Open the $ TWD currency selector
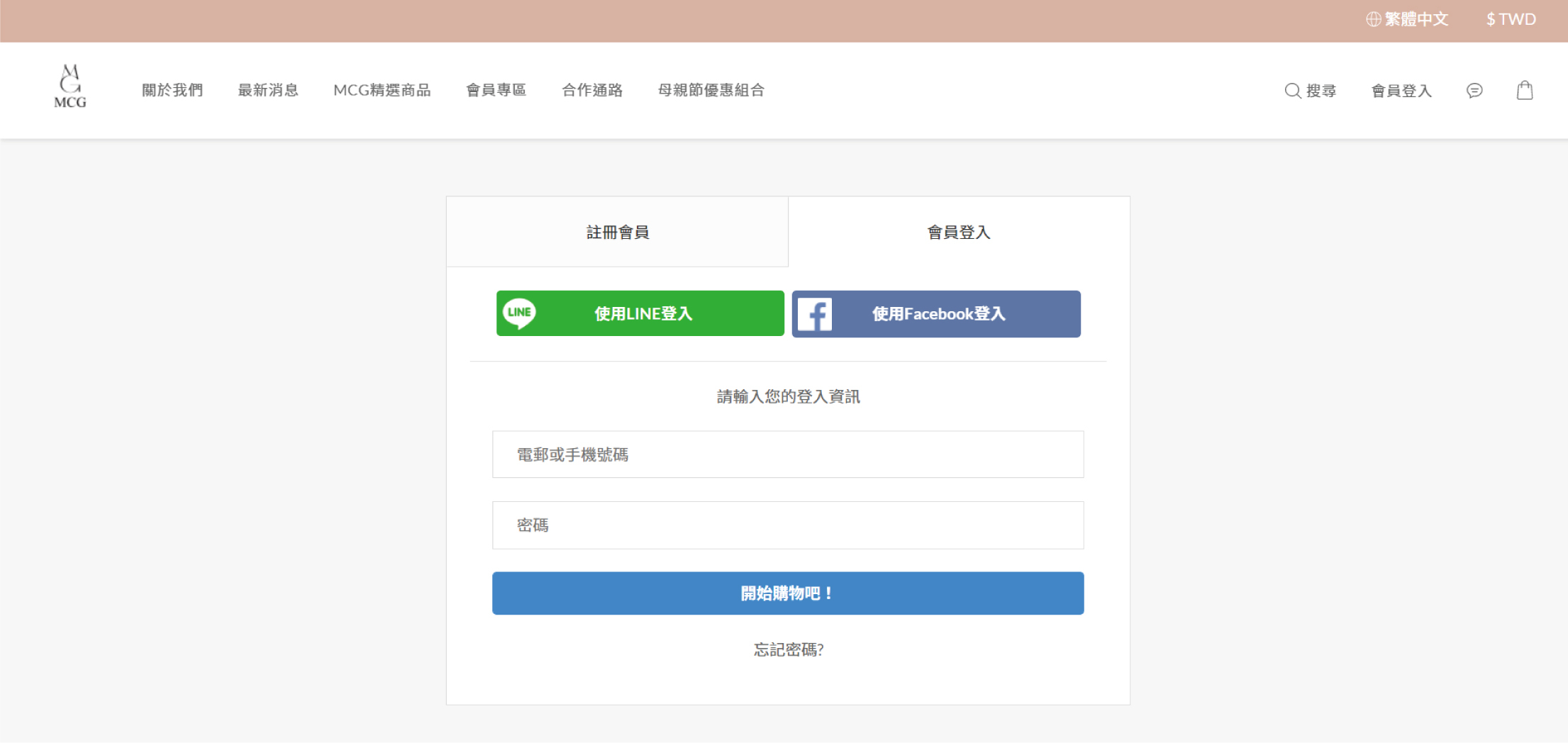The image size is (1568, 743). click(x=1511, y=18)
